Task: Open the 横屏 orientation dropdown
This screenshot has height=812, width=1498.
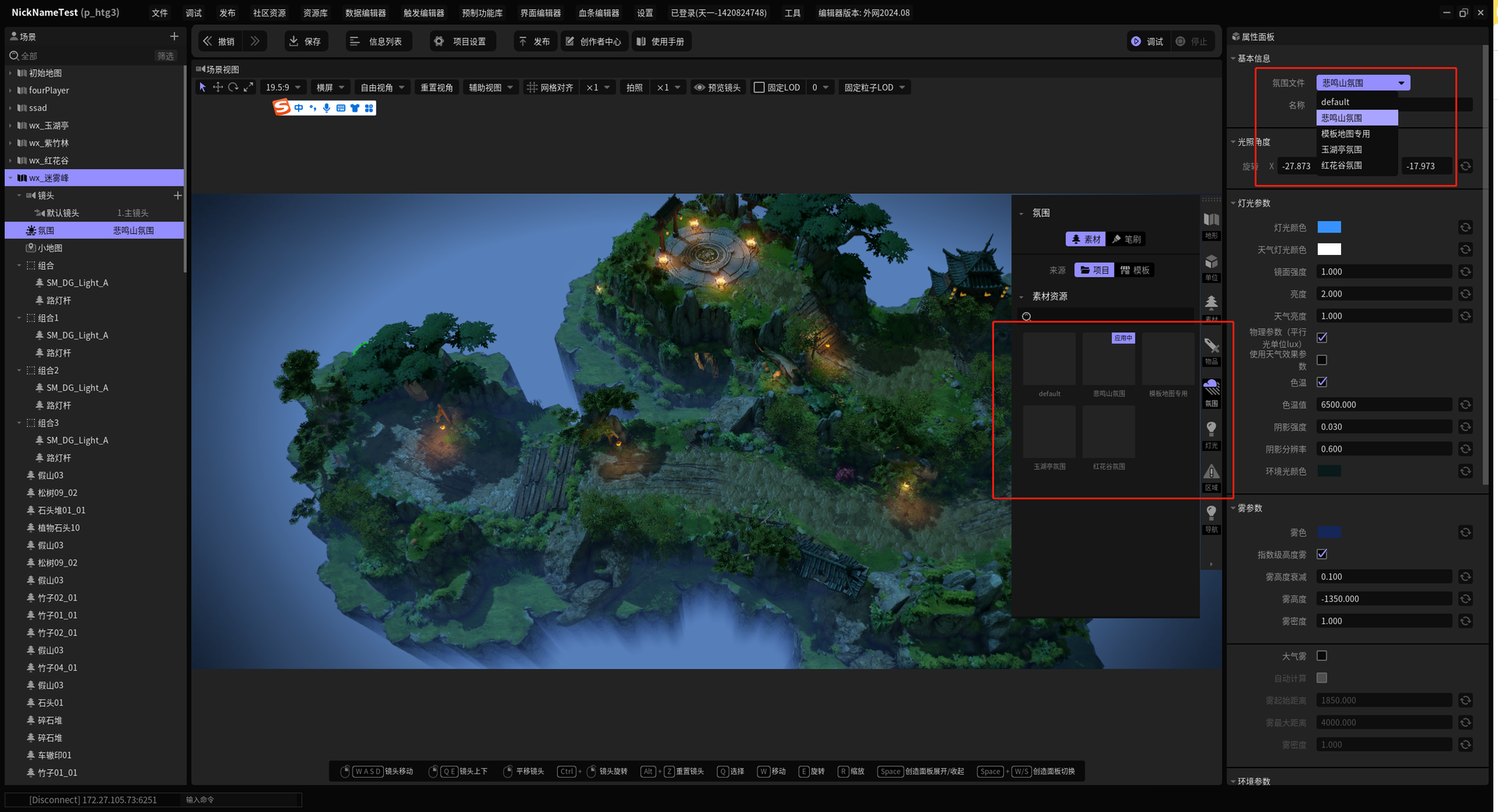Action: click(x=330, y=87)
